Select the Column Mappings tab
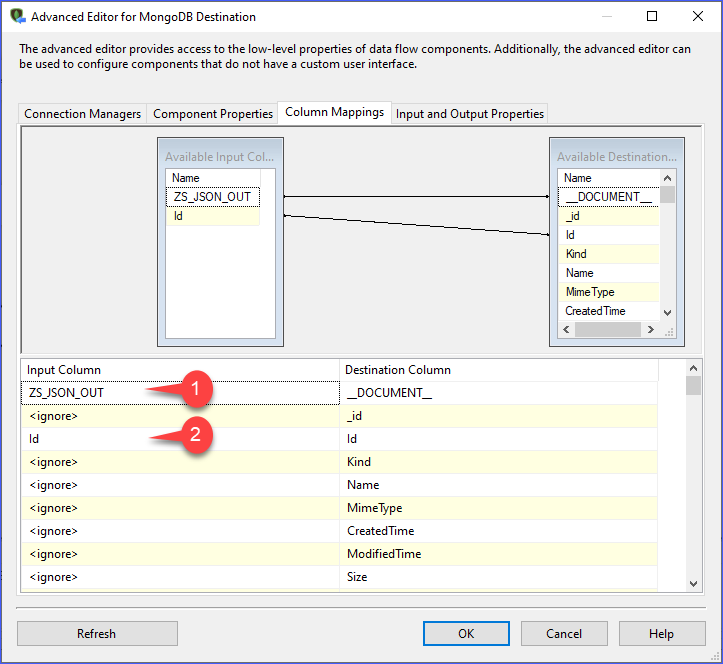Viewport: 723px width, 664px height. click(334, 112)
